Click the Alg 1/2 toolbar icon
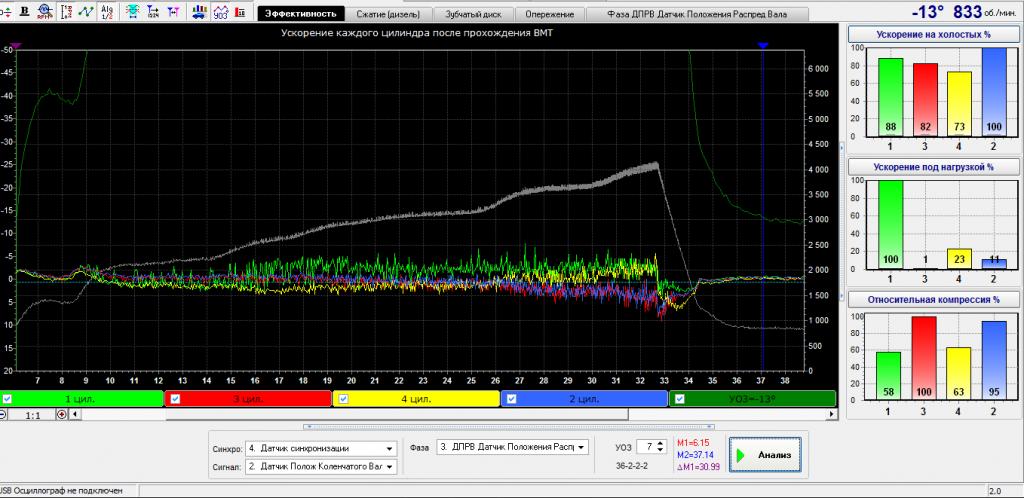Image resolution: width=1024 pixels, height=498 pixels. click(x=107, y=11)
